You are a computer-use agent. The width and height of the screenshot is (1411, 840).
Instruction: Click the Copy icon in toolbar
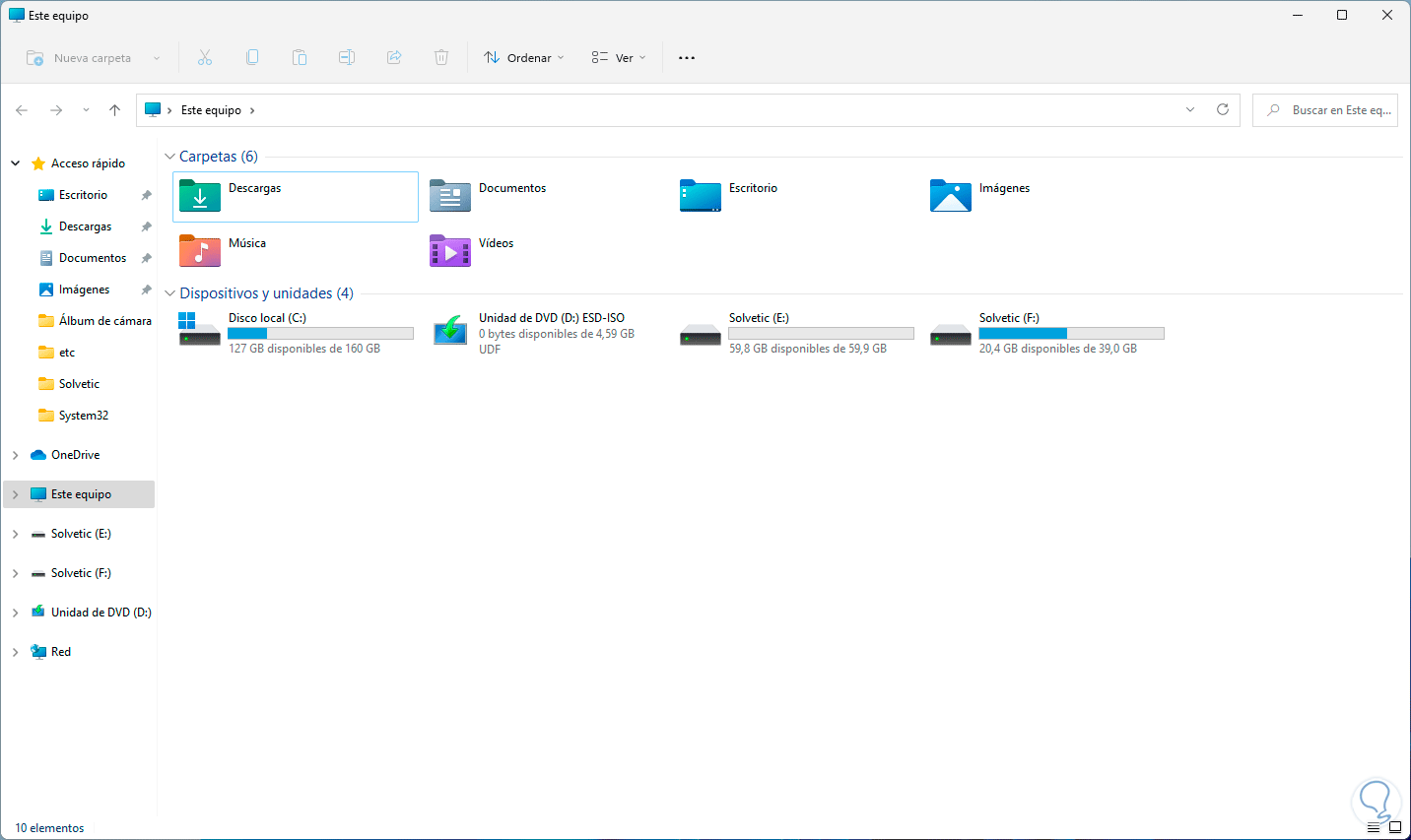(x=252, y=58)
